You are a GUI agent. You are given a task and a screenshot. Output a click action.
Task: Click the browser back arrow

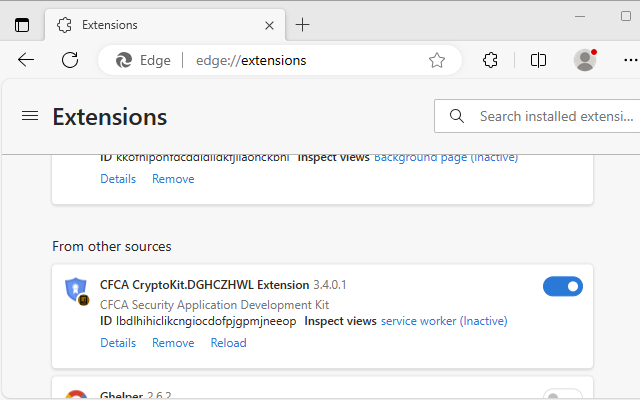(26, 60)
